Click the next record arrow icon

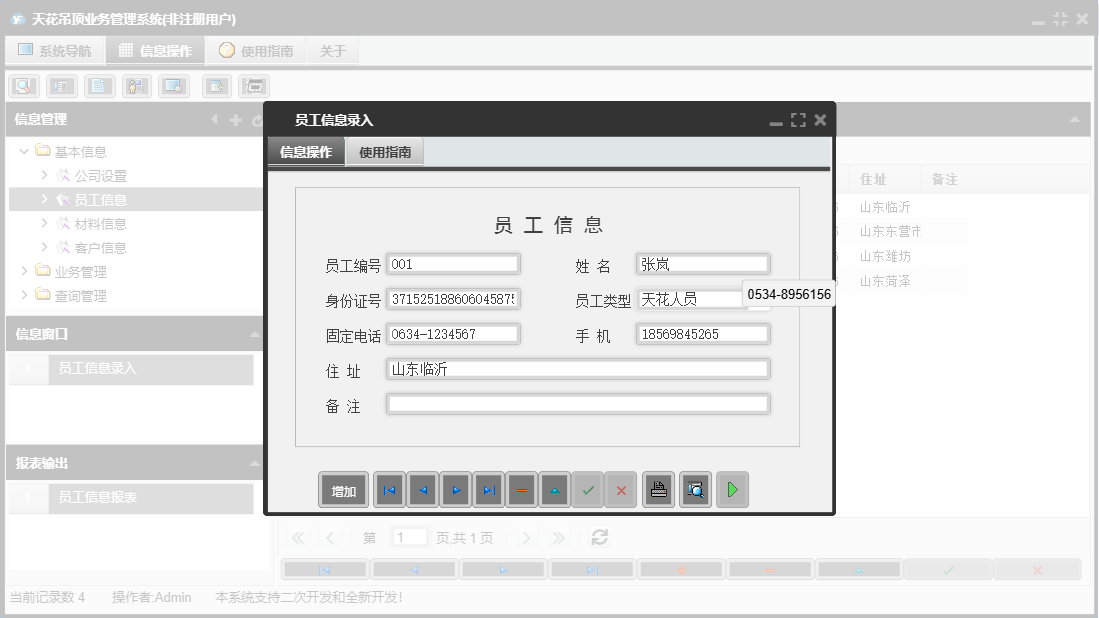(459, 489)
